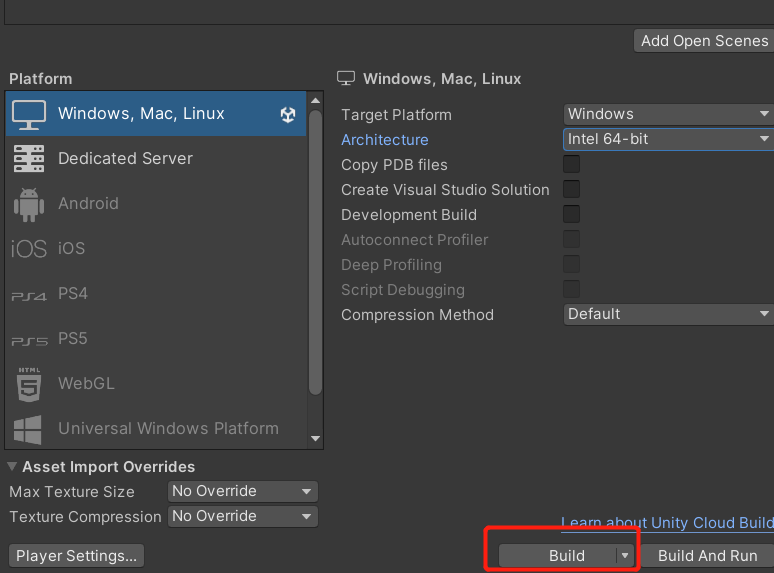The height and width of the screenshot is (573, 774).
Task: Click the Compression Method label
Action: 417,315
